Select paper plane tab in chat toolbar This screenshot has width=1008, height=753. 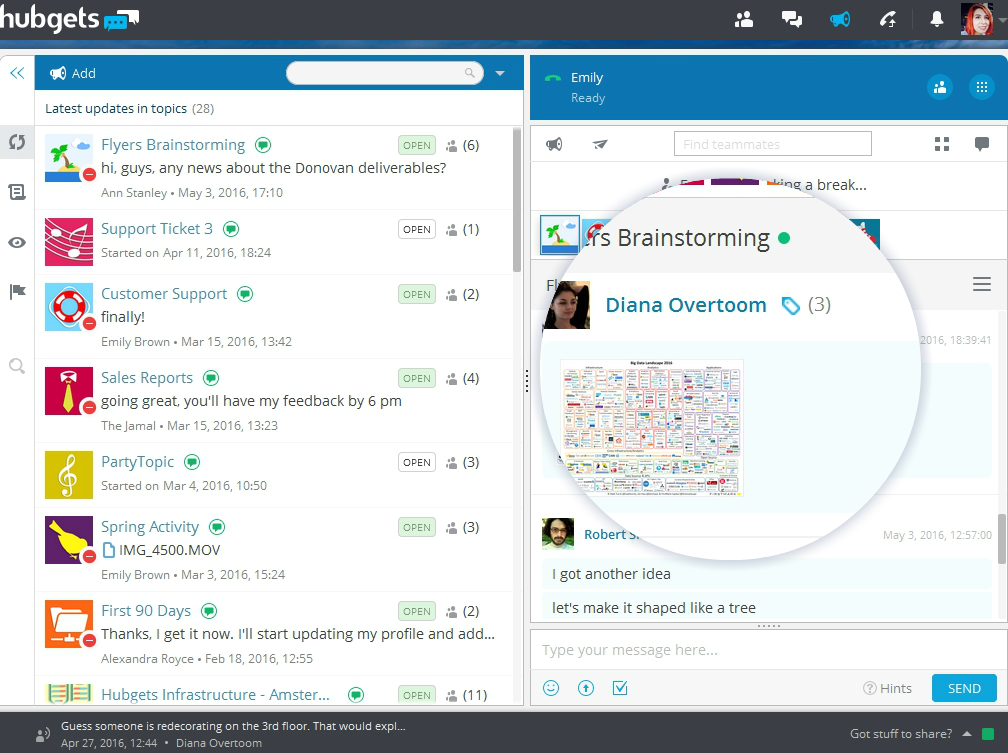tap(600, 144)
